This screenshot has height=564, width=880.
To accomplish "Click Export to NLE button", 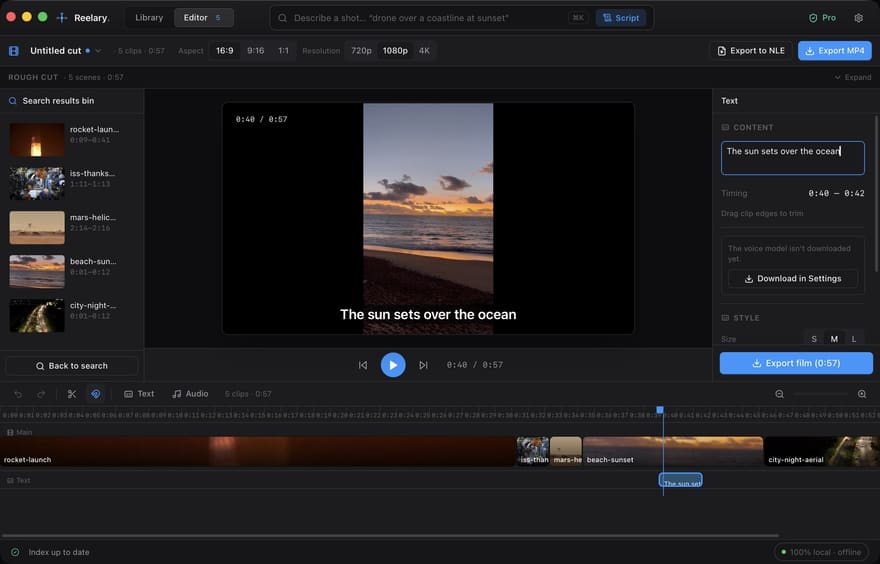I will coord(751,51).
